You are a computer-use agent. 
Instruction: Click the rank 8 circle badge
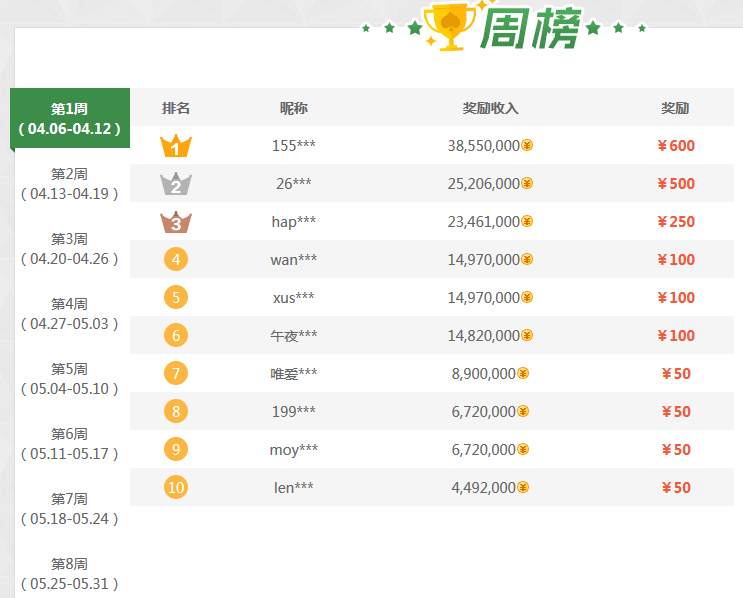click(x=176, y=411)
